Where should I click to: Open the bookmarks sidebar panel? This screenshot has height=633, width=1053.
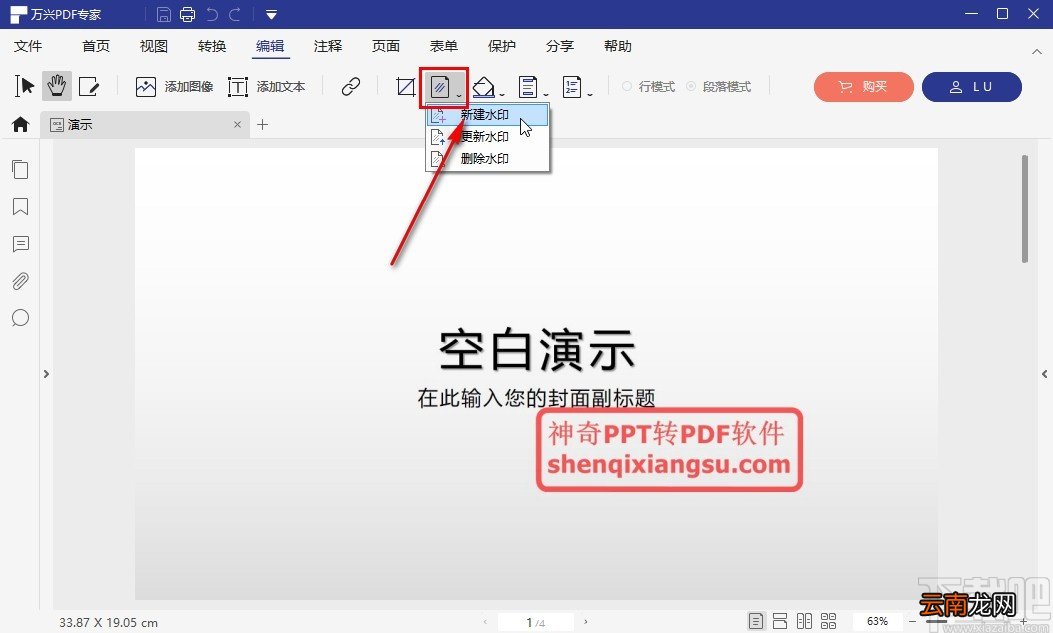20,206
